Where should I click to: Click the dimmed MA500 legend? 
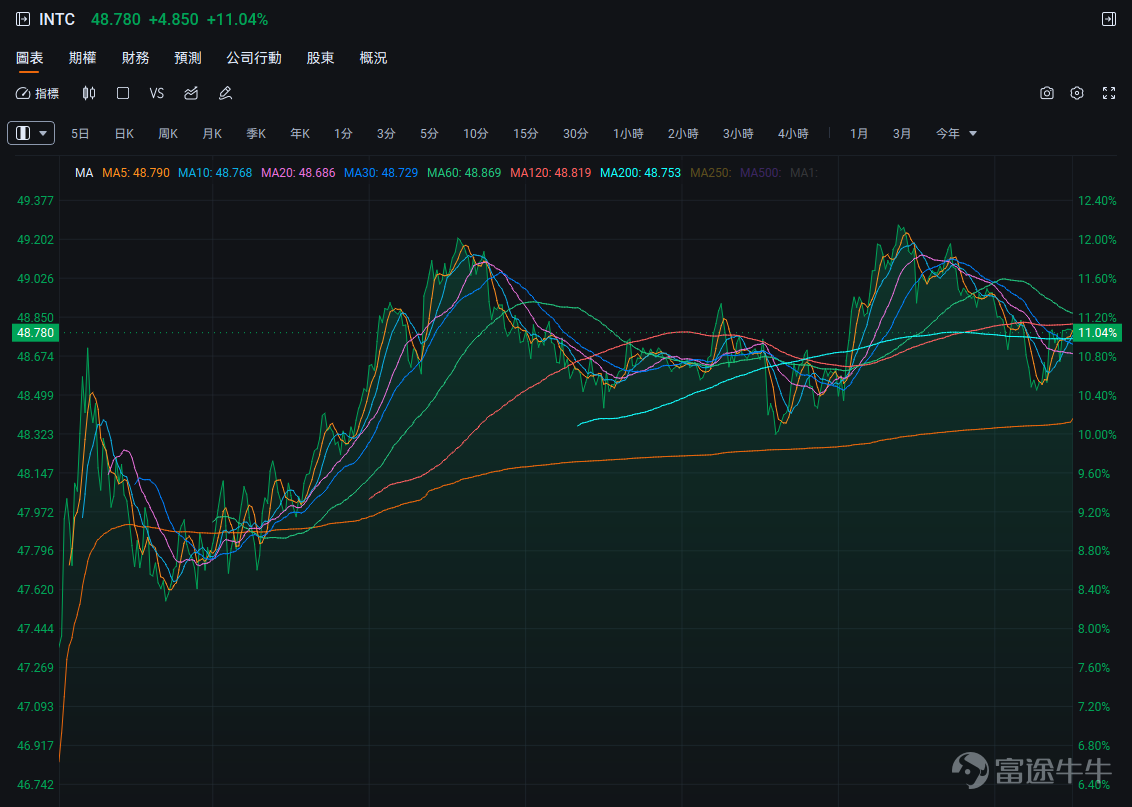[760, 173]
